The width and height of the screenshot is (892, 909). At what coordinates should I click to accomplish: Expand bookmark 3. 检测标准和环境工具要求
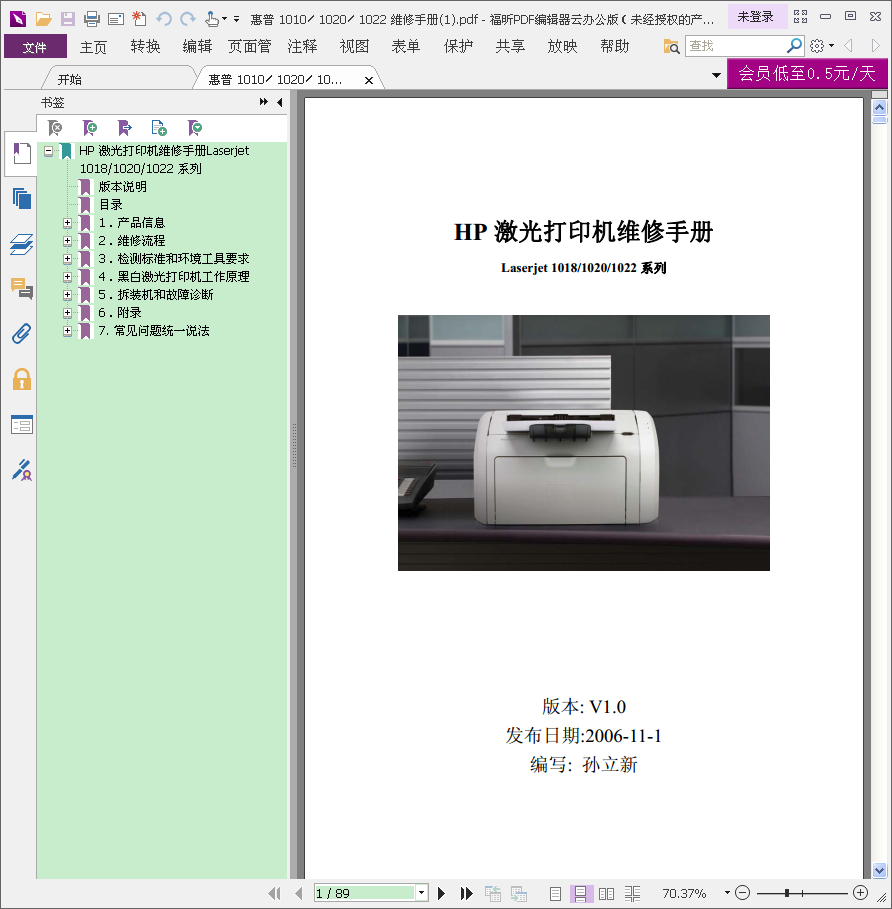[x=67, y=259]
